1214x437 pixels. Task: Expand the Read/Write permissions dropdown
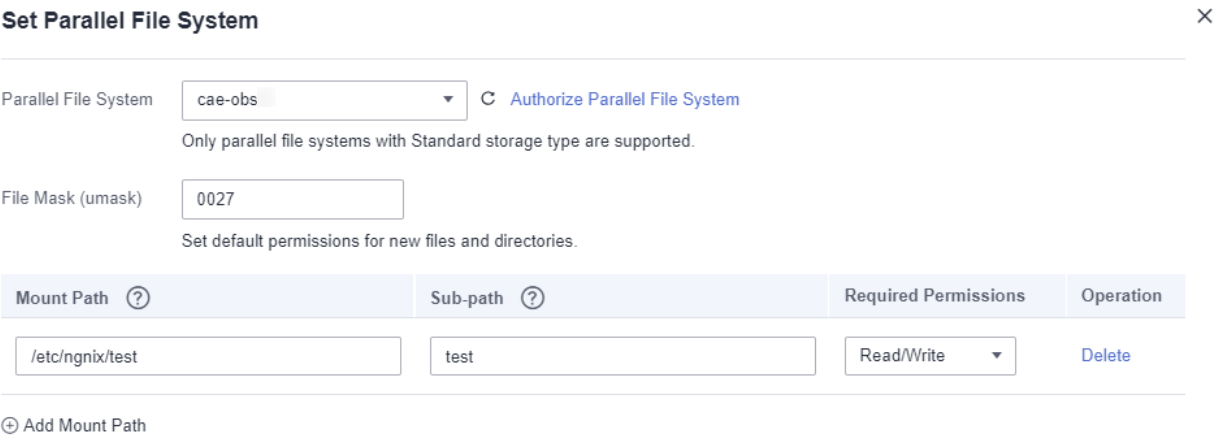pyautogui.click(x=929, y=354)
